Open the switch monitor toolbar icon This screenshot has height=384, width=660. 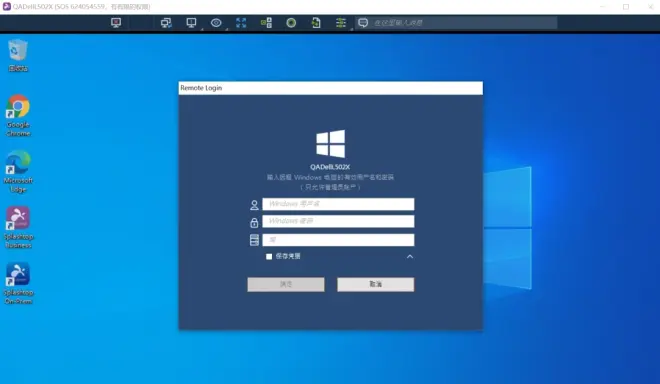point(166,23)
